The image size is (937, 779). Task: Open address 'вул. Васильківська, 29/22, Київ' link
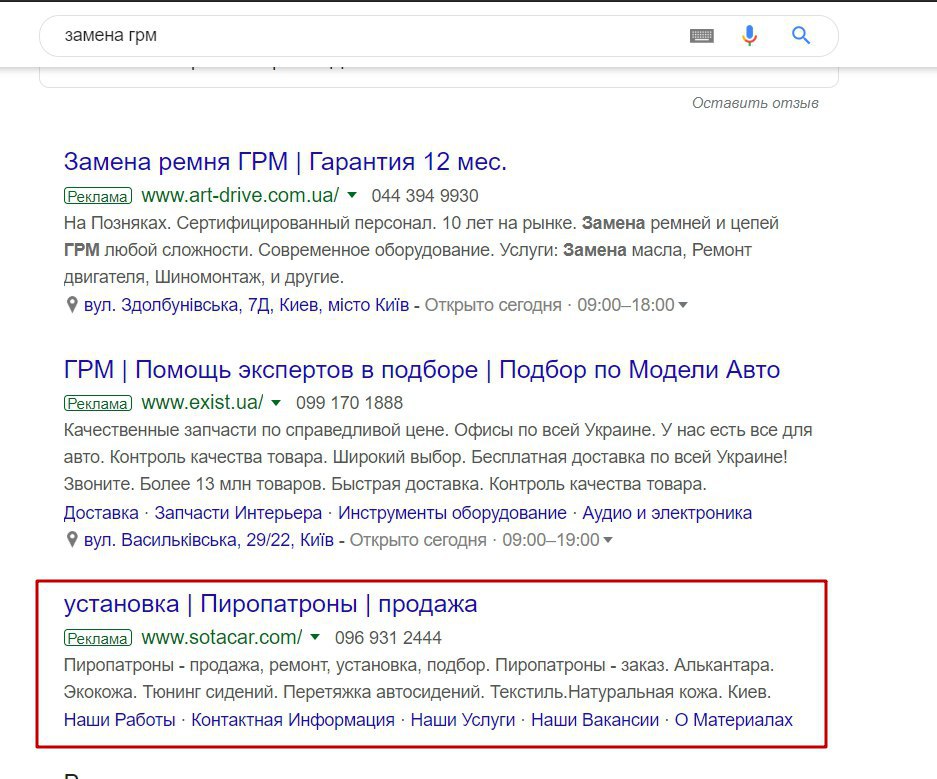click(x=209, y=540)
